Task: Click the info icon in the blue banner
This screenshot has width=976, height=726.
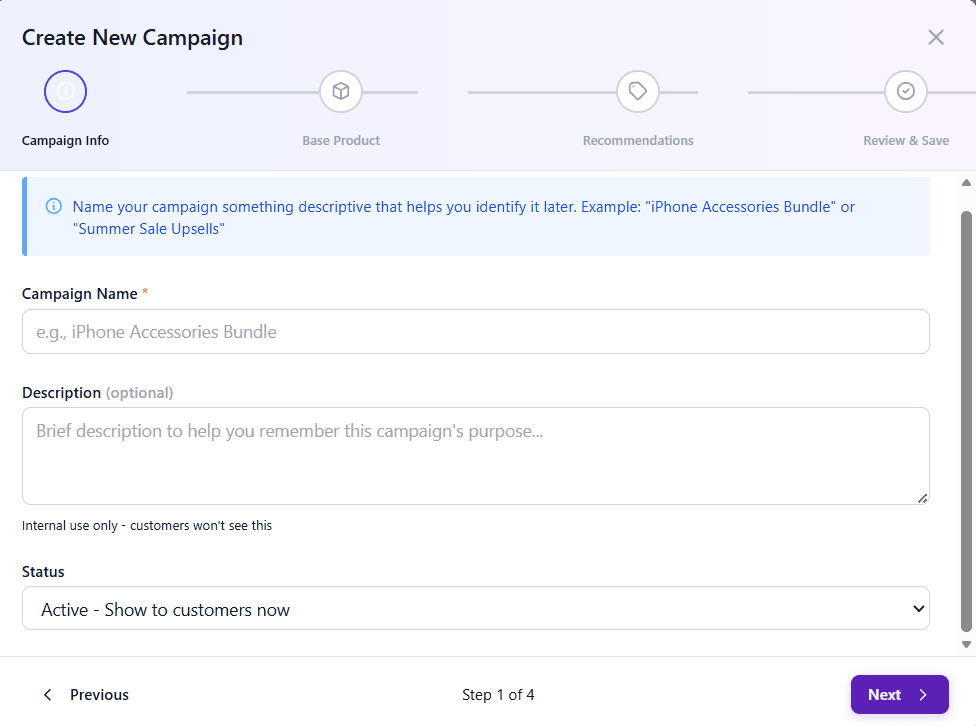Action: point(54,207)
